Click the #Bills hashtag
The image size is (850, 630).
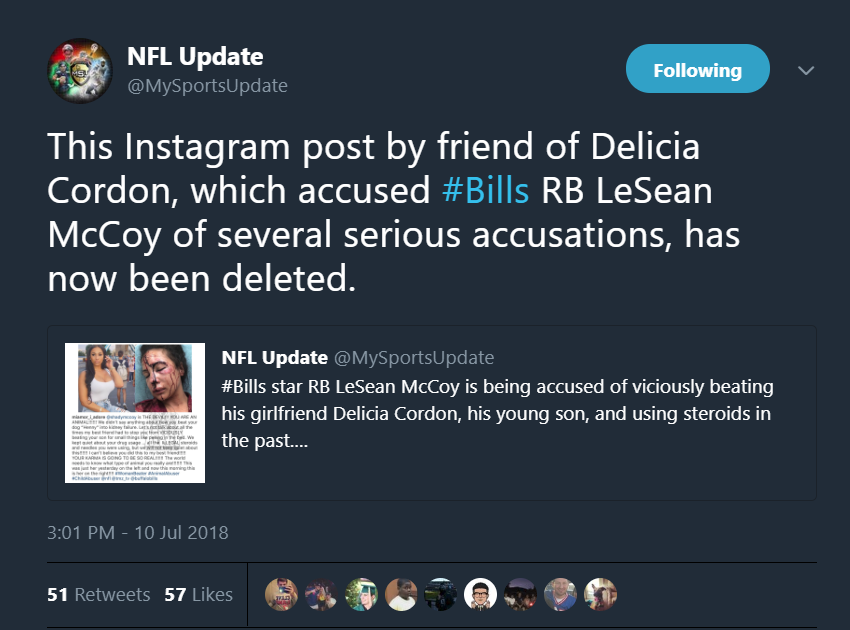coord(485,191)
